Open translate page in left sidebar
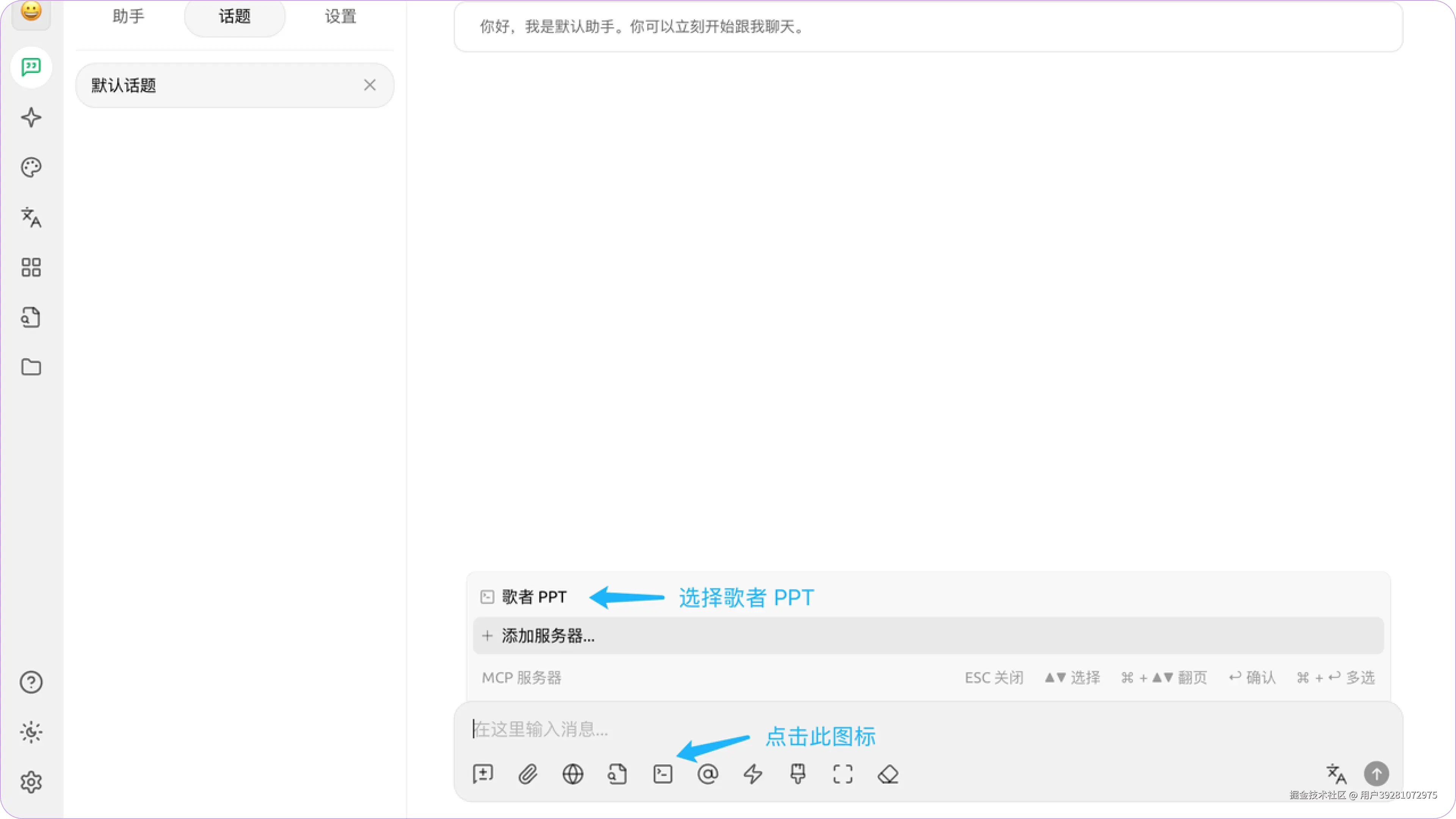The height and width of the screenshot is (819, 1456). click(x=31, y=217)
